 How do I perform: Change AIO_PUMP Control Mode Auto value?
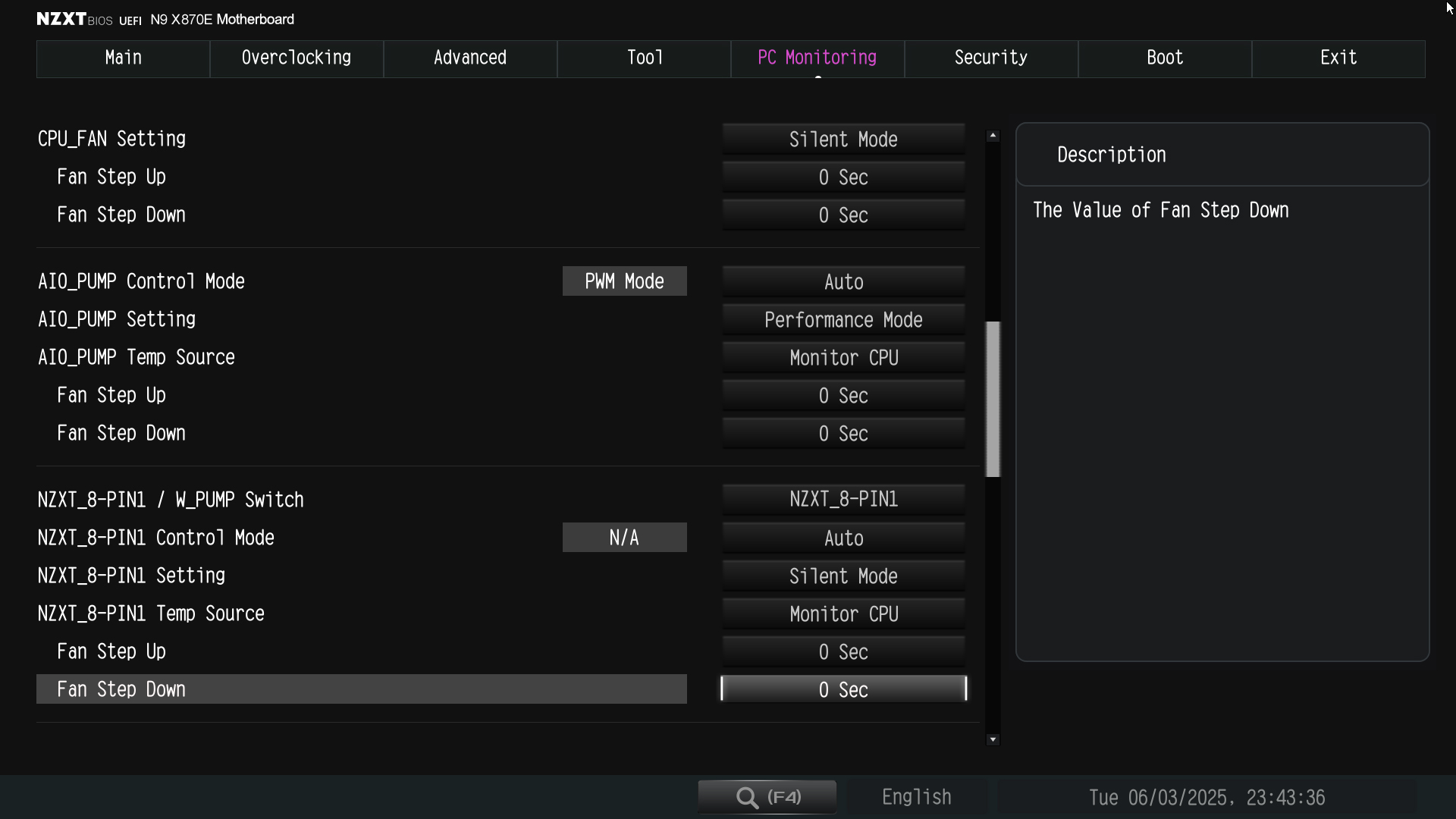pyautogui.click(x=843, y=282)
